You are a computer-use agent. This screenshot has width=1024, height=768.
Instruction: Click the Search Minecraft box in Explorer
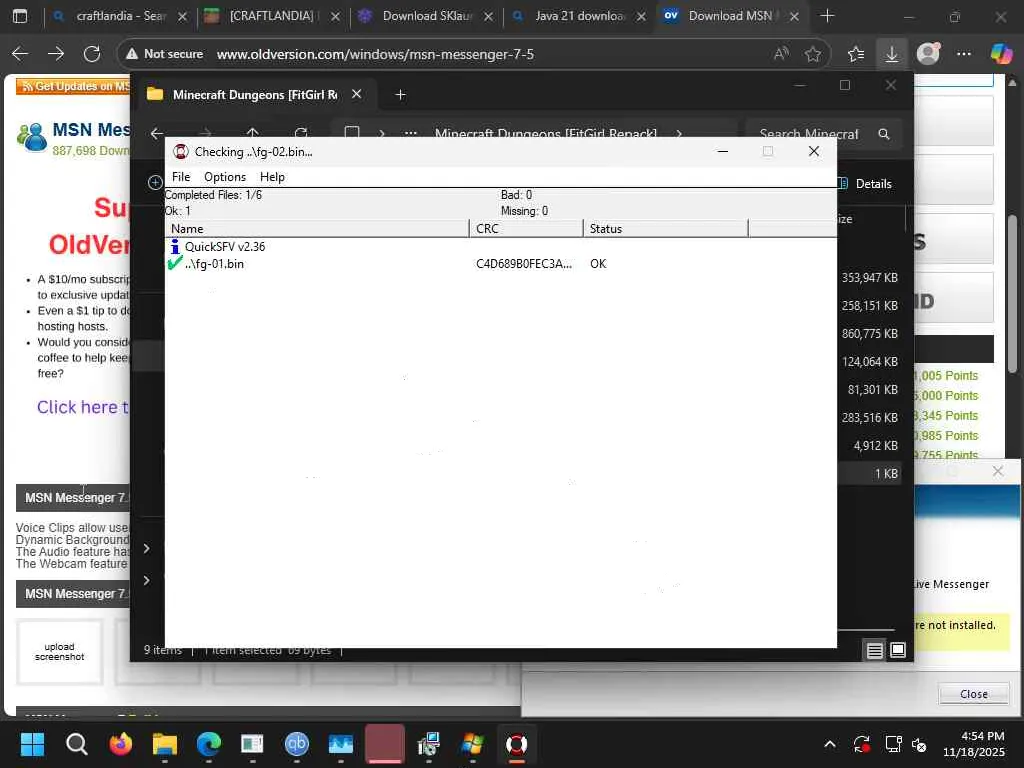pyautogui.click(x=808, y=134)
